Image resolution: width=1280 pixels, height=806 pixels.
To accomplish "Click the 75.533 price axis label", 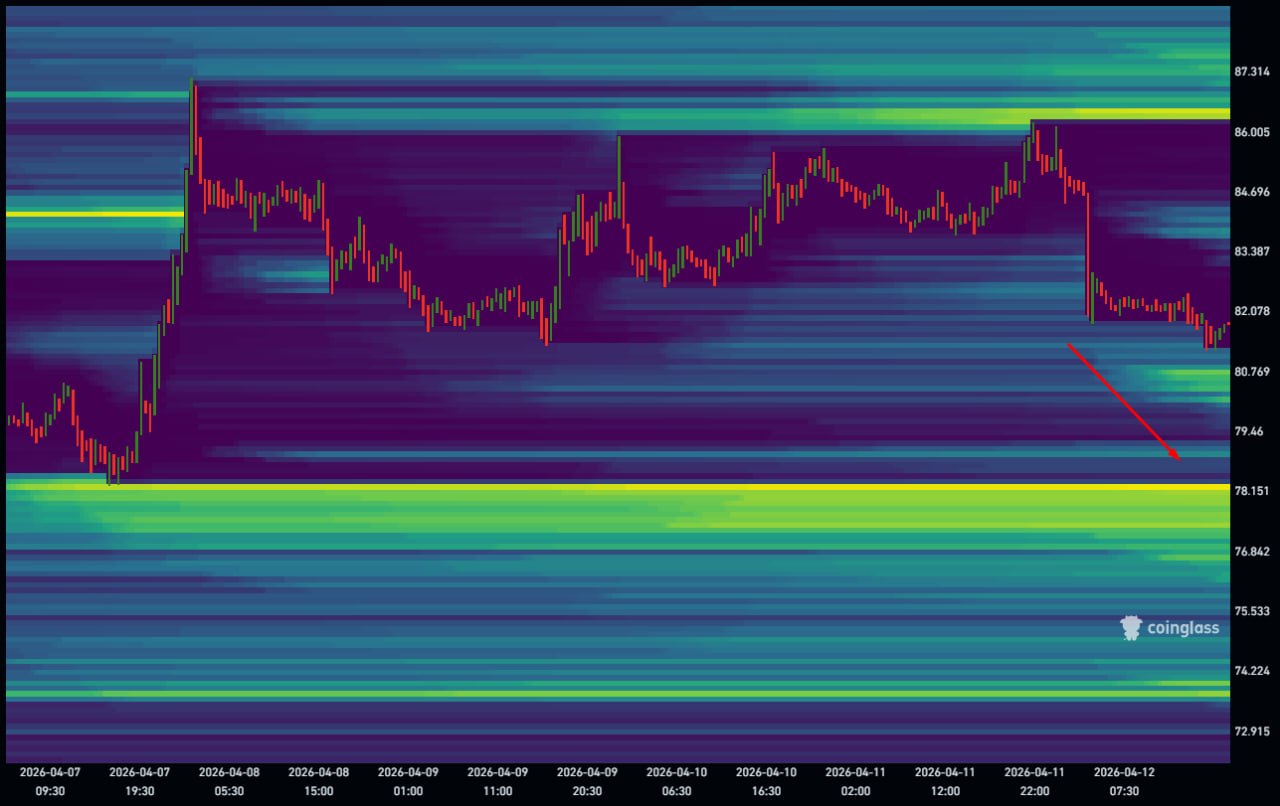I will click(1252, 611).
